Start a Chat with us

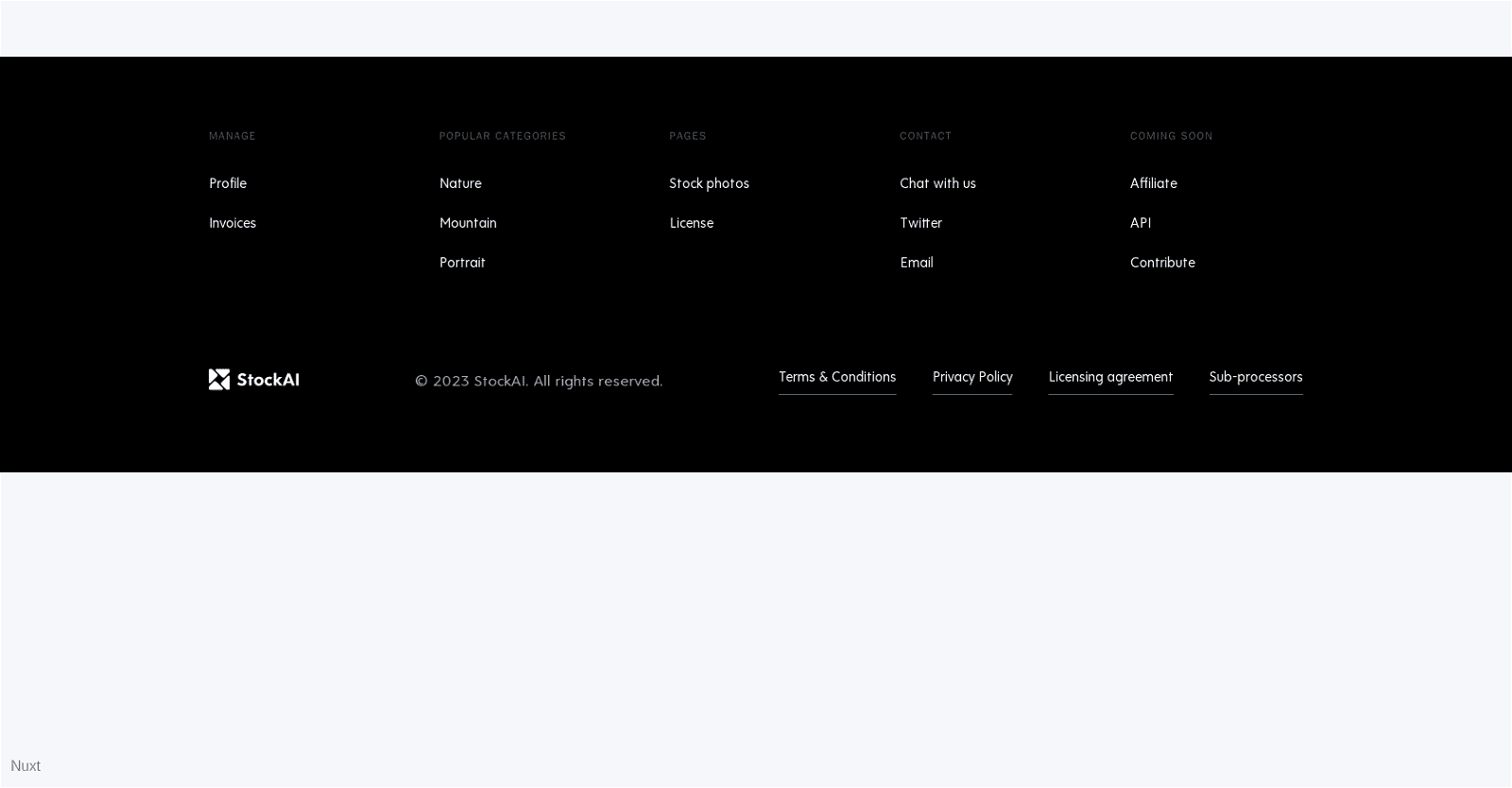[x=937, y=183]
